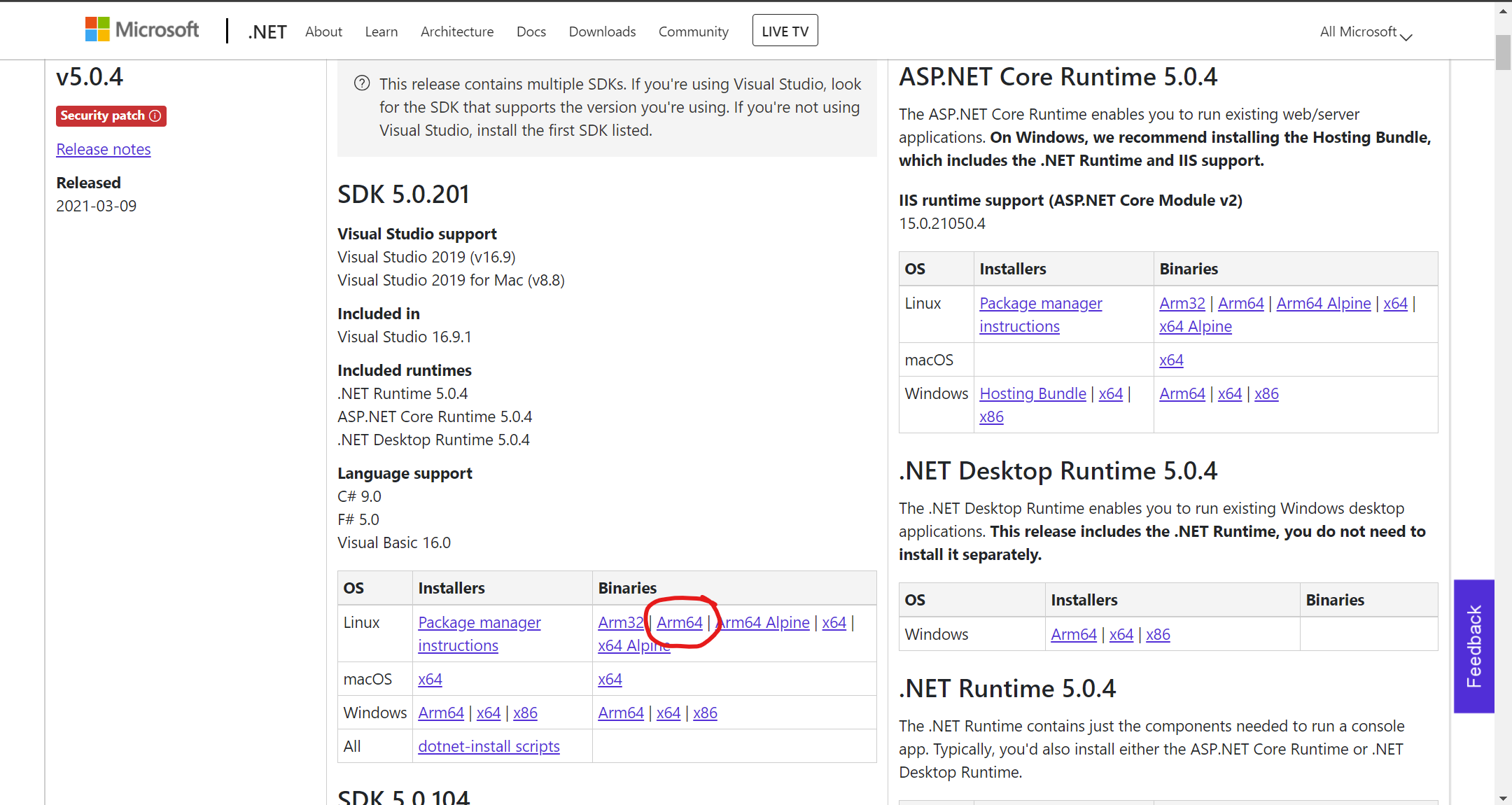Screen dimensions: 1512x805
Task: Download SDK 5.0.201 Windows Arm64 installer
Action: click(441, 713)
